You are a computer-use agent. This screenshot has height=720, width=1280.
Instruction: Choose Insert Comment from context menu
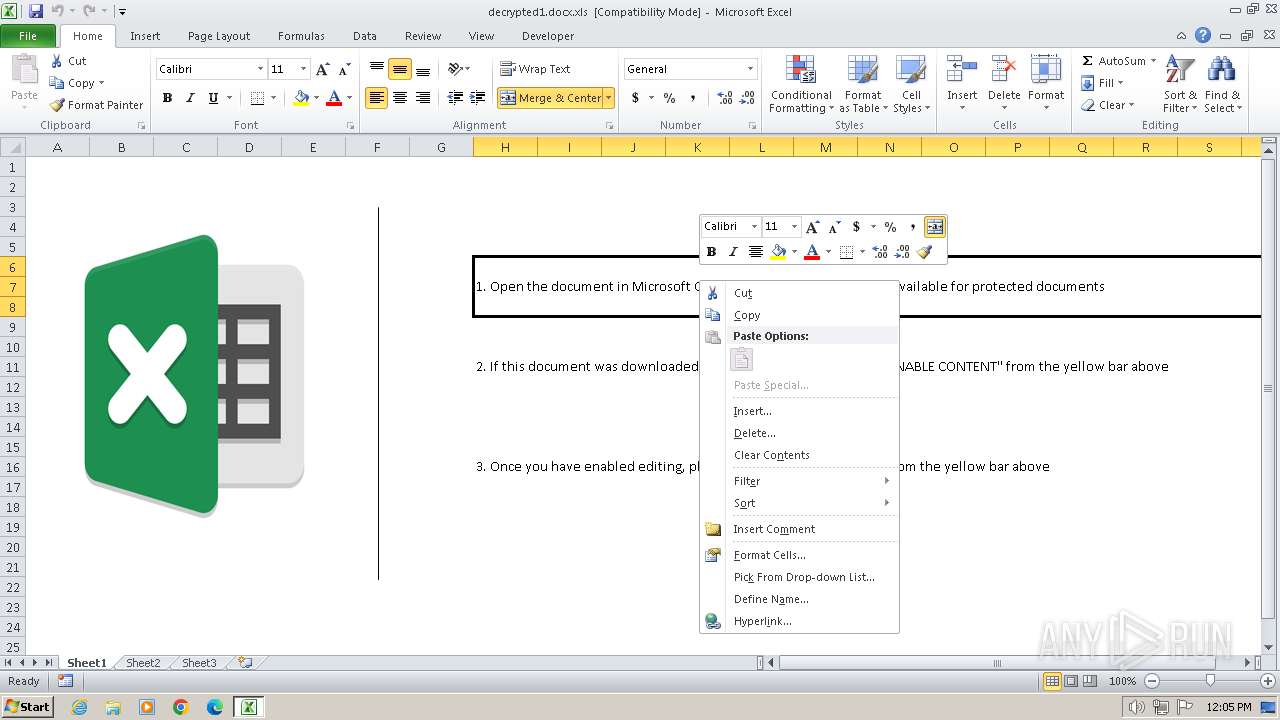point(800,529)
